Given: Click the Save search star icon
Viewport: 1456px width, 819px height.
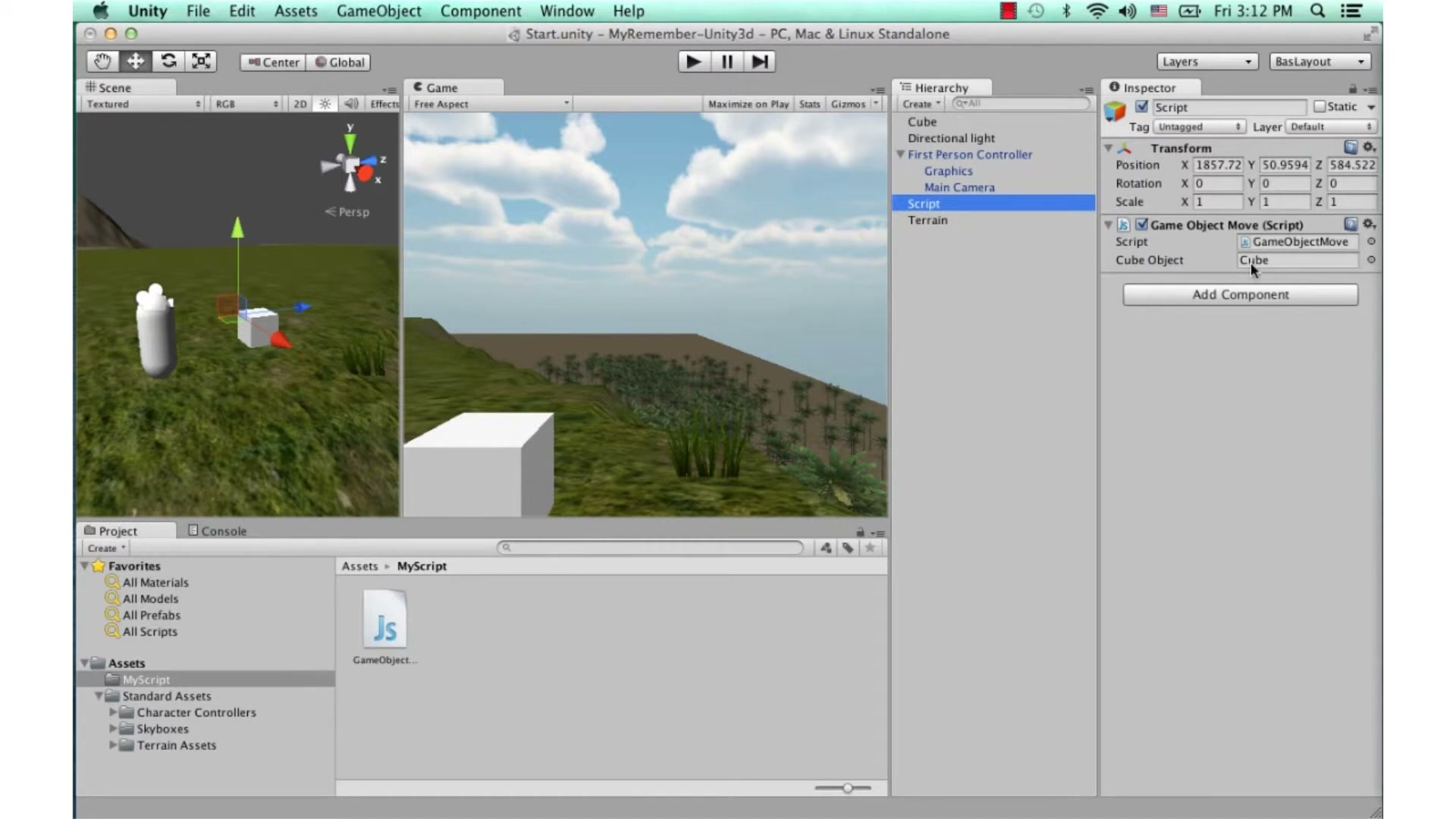Looking at the screenshot, I should click(870, 548).
